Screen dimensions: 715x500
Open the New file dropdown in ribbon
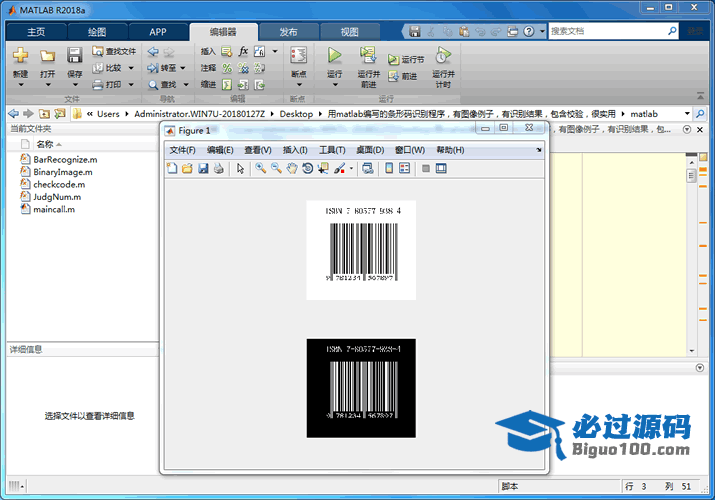pyautogui.click(x=20, y=84)
